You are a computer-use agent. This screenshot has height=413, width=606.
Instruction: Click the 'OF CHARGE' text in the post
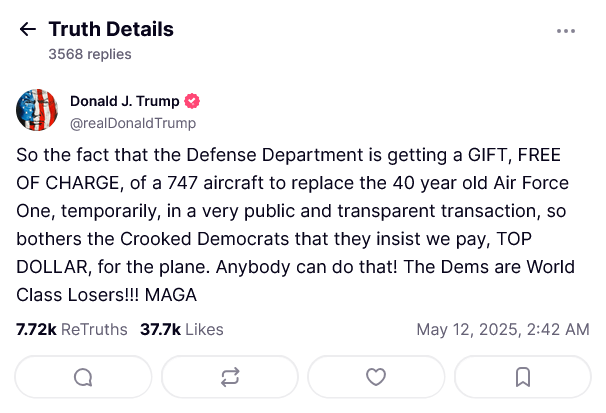point(70,183)
